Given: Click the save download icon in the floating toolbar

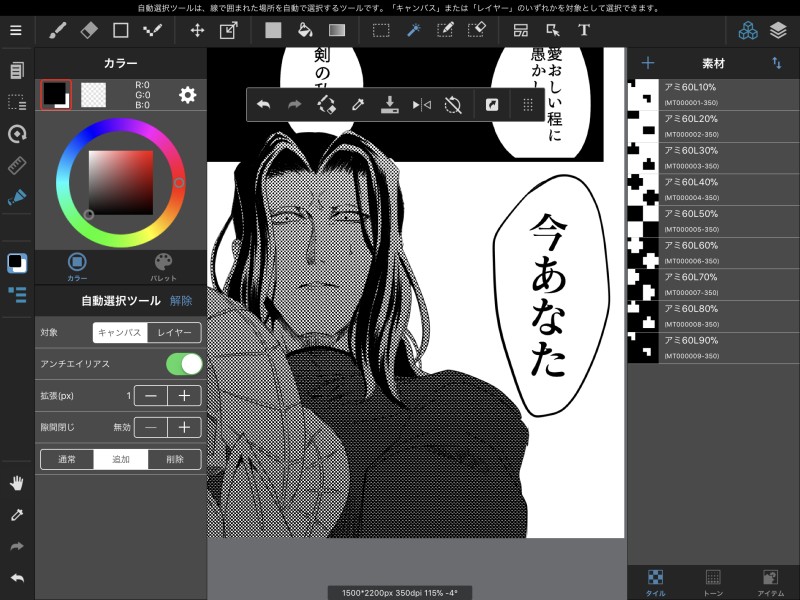Looking at the screenshot, I should [390, 105].
